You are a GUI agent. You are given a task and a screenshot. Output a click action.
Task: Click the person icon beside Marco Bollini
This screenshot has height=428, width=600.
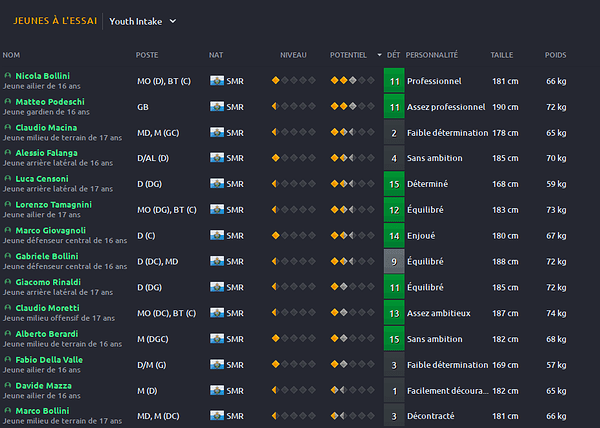pos(7,410)
